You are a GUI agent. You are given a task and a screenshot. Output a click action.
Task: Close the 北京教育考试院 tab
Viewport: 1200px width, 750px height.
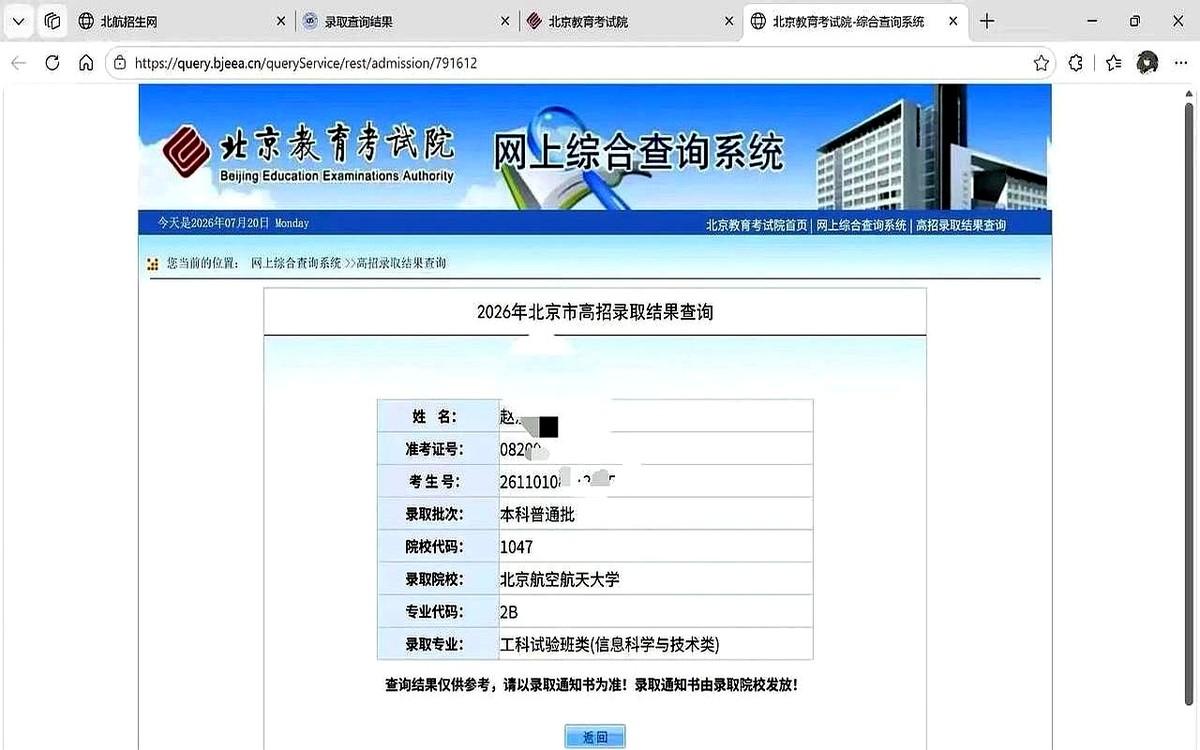pyautogui.click(x=728, y=22)
